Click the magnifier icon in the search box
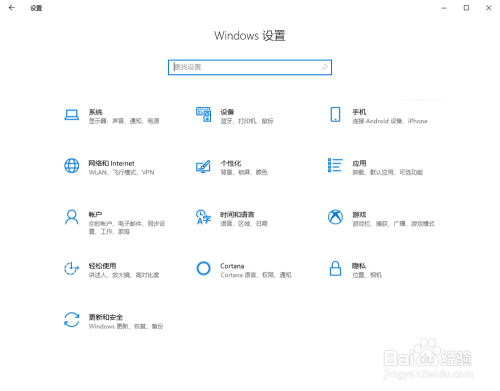Viewport: 500px width, 391px height. [x=325, y=67]
